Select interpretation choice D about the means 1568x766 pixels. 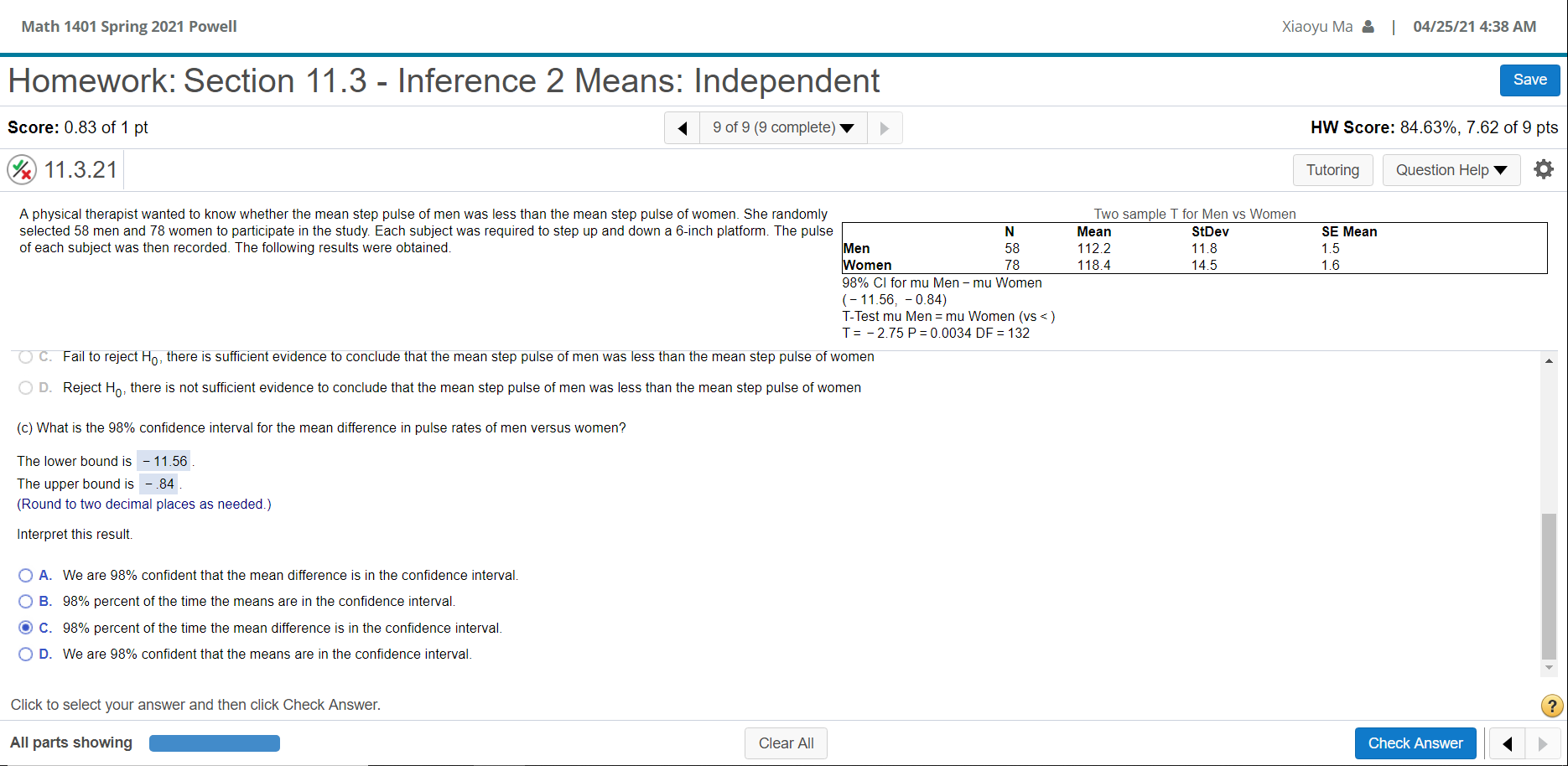pos(25,654)
